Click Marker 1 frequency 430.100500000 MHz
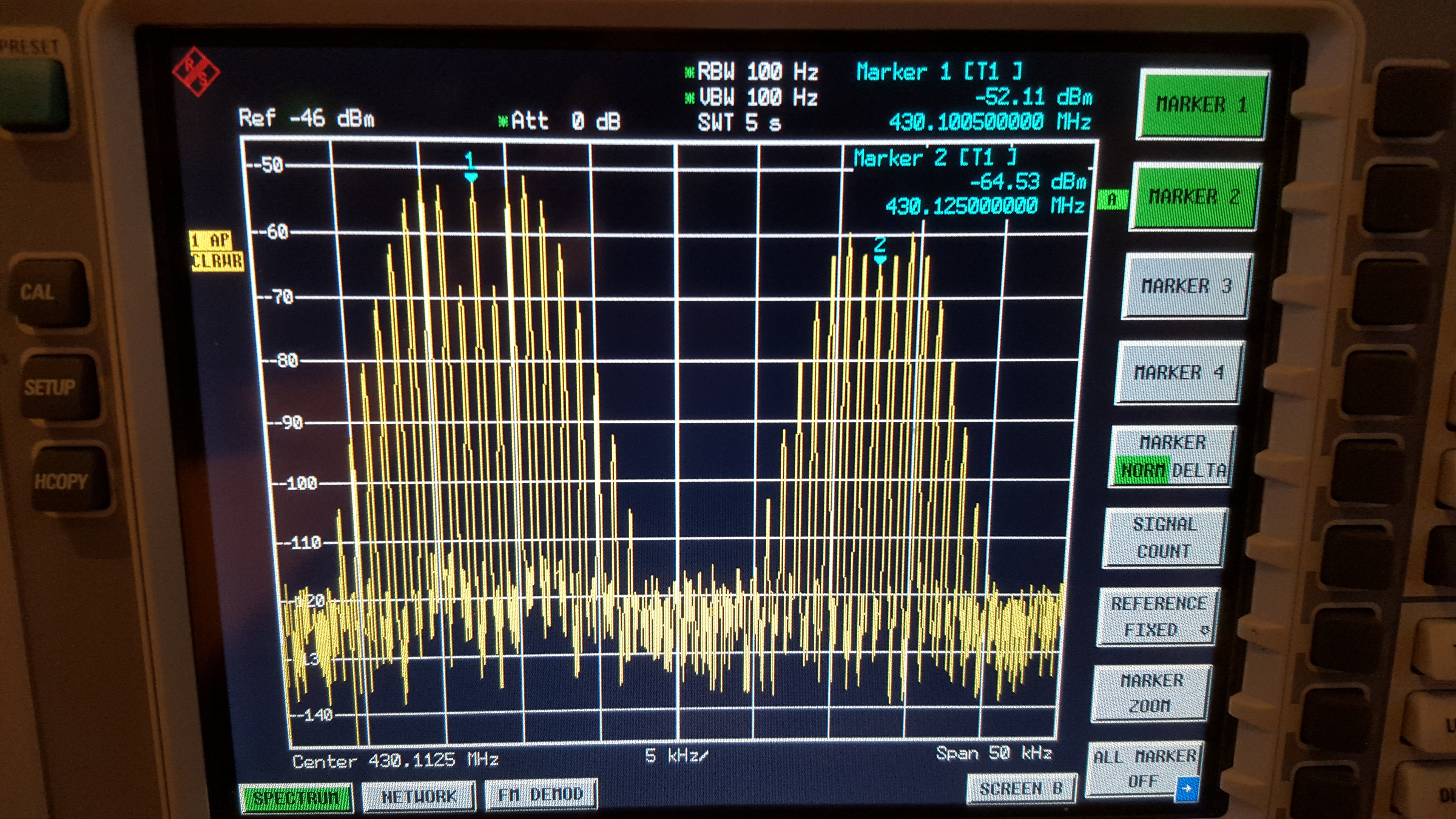1456x819 pixels. (x=990, y=121)
